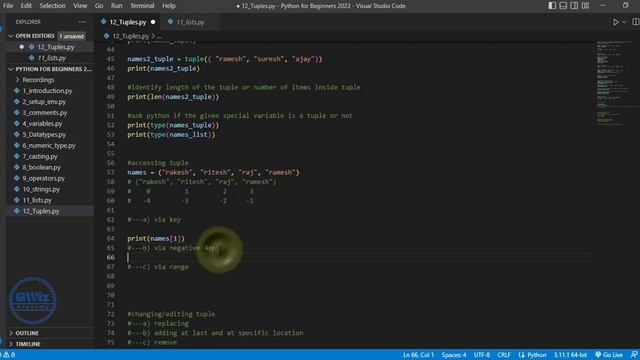Click the file icon on 11_lists.py tab
Viewport: 640px width, 360px height.
(x=170, y=22)
